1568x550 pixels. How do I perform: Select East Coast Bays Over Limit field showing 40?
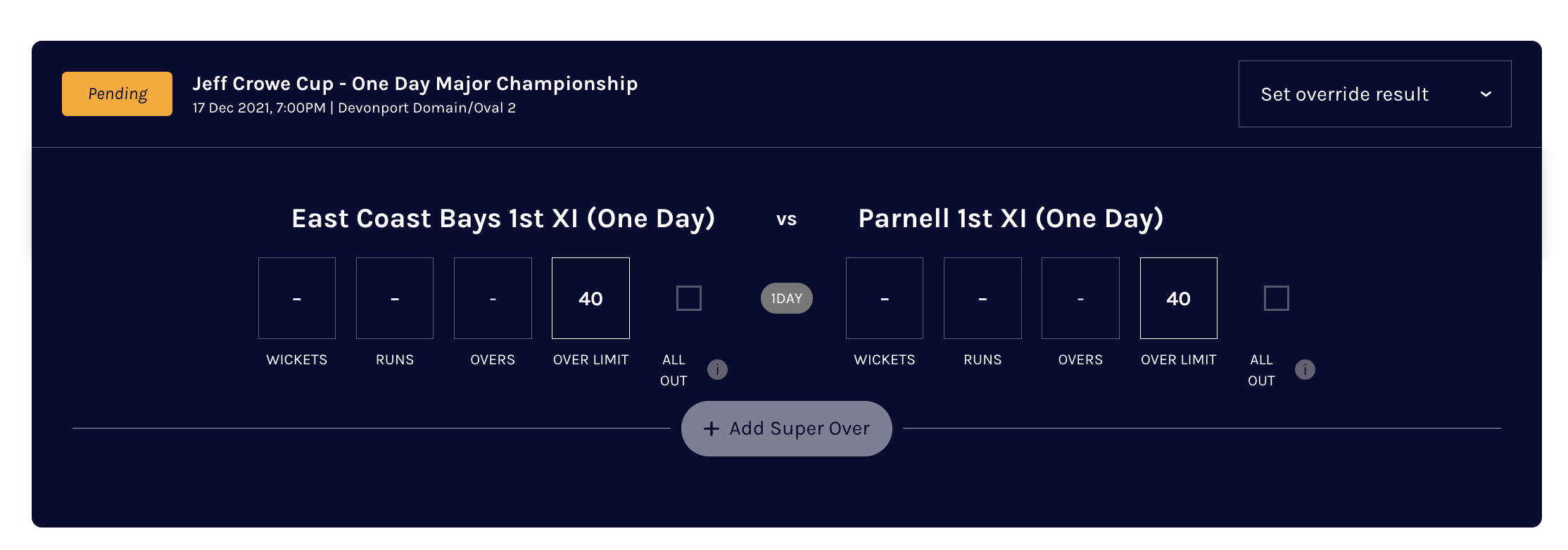pyautogui.click(x=590, y=298)
